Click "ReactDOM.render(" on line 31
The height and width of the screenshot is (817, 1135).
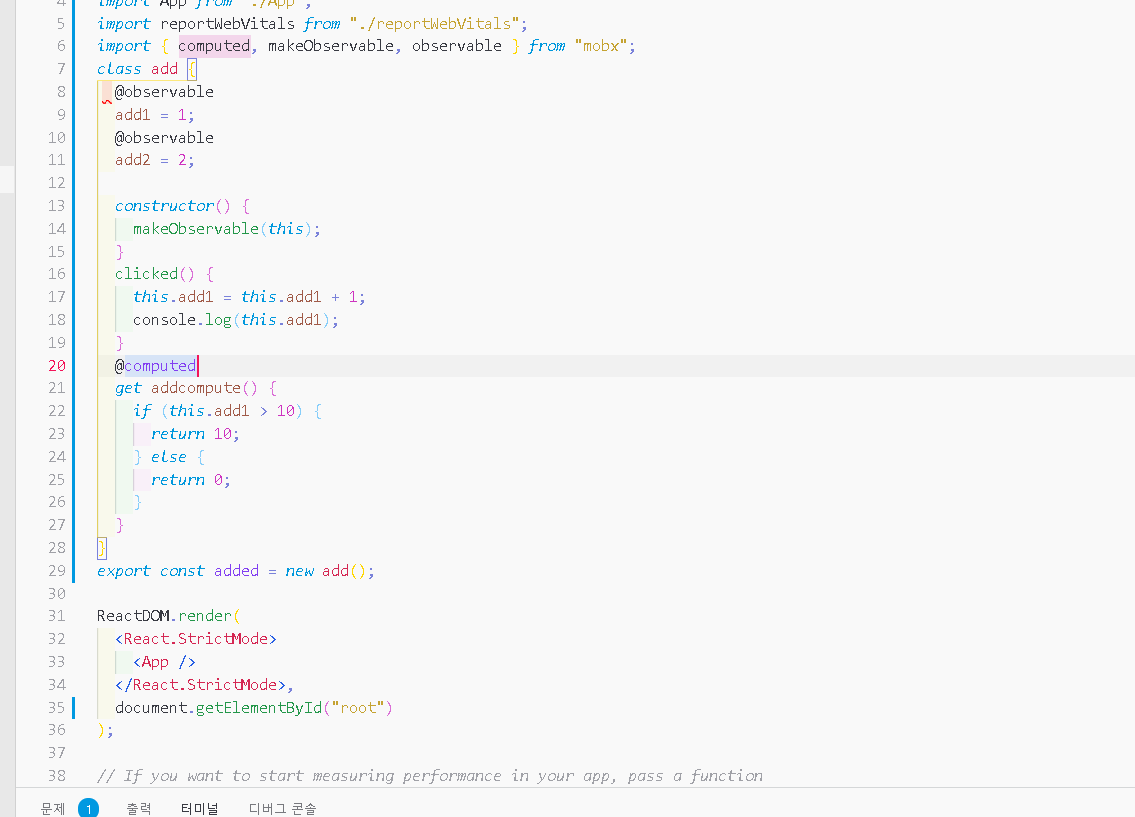coord(168,616)
